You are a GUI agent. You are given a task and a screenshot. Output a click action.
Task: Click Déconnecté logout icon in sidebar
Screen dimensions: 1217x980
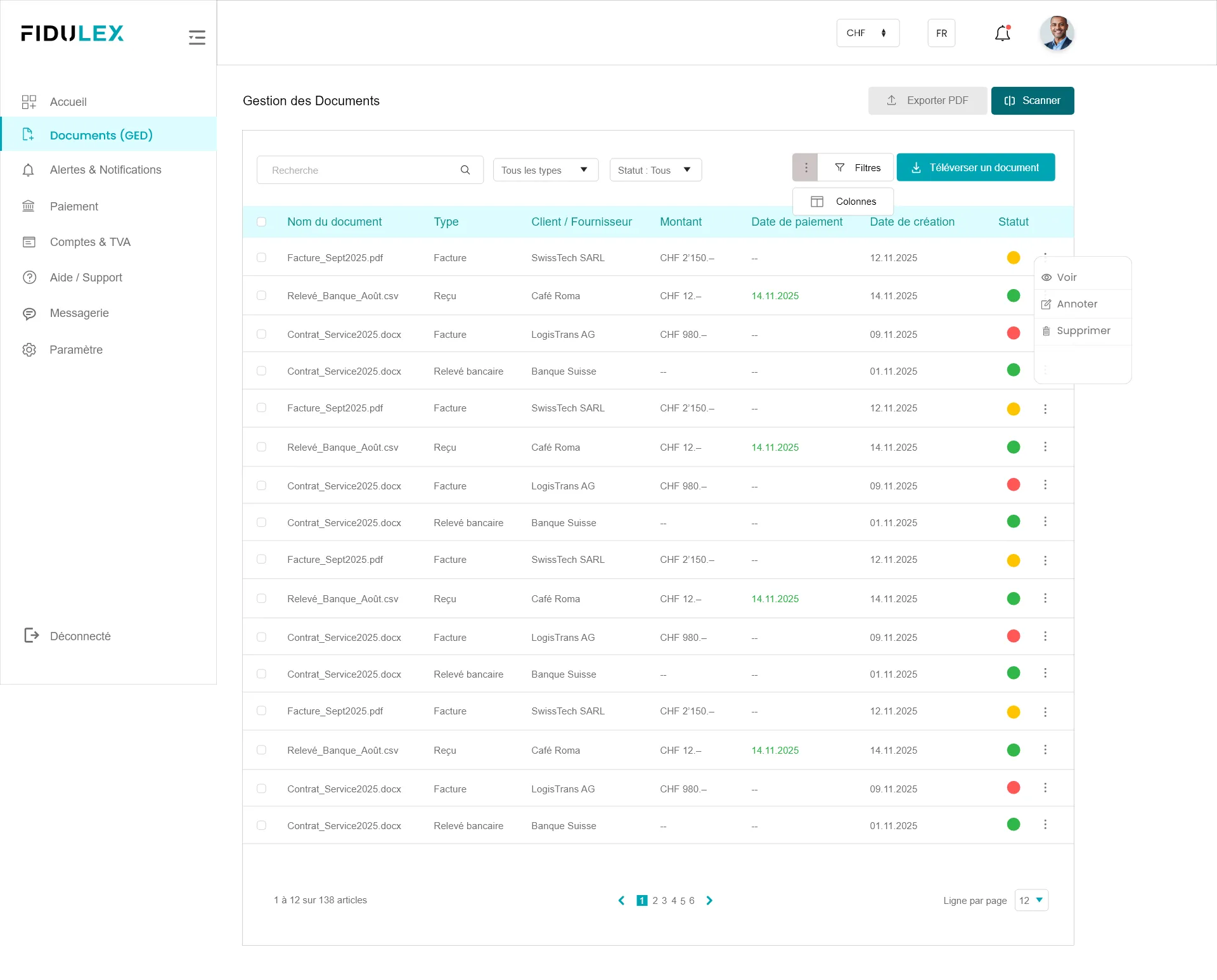(x=31, y=635)
